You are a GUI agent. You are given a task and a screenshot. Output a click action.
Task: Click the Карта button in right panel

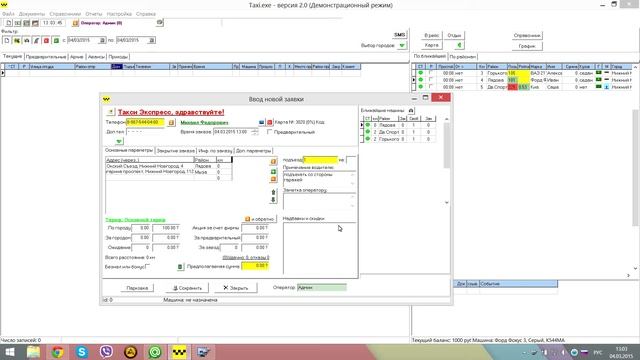[431, 45]
